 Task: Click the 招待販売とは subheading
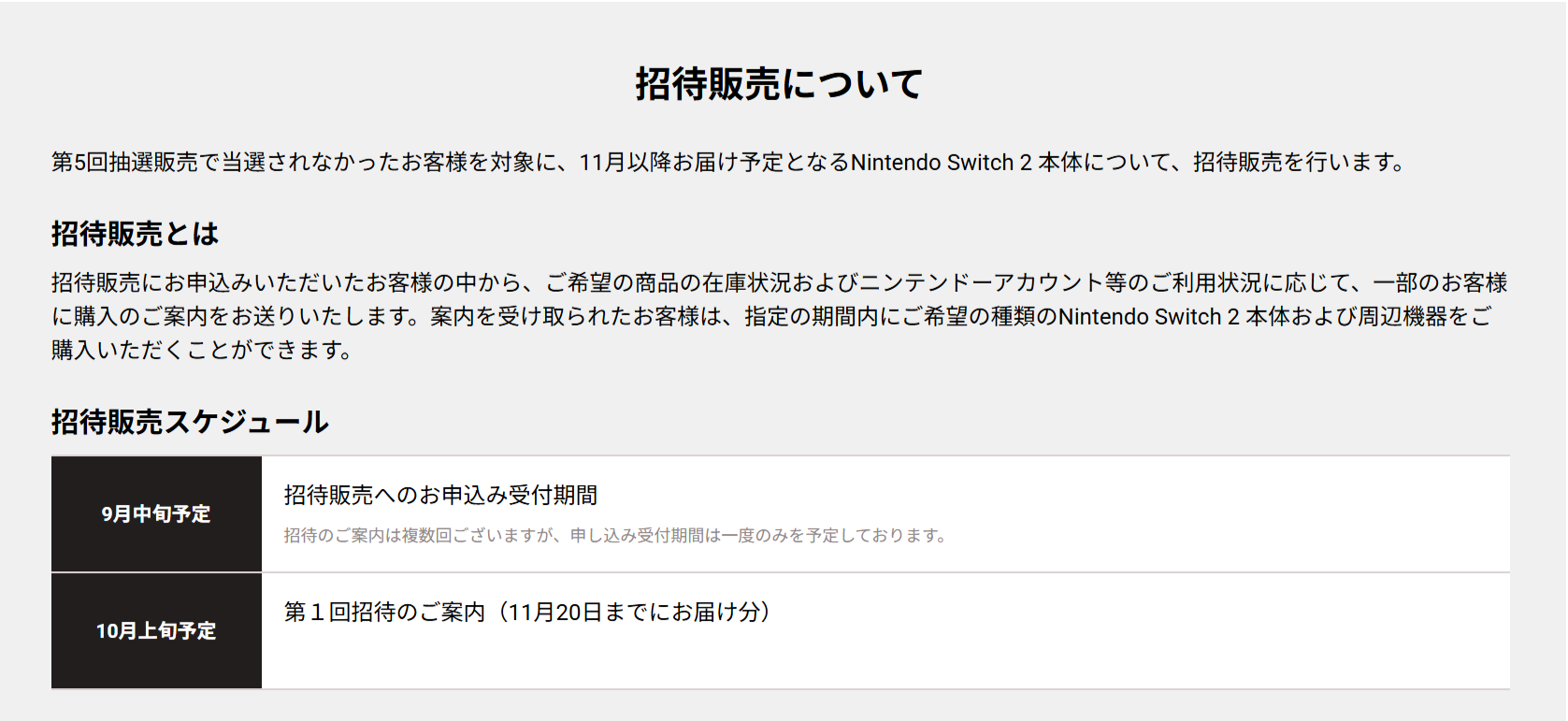pos(135,234)
